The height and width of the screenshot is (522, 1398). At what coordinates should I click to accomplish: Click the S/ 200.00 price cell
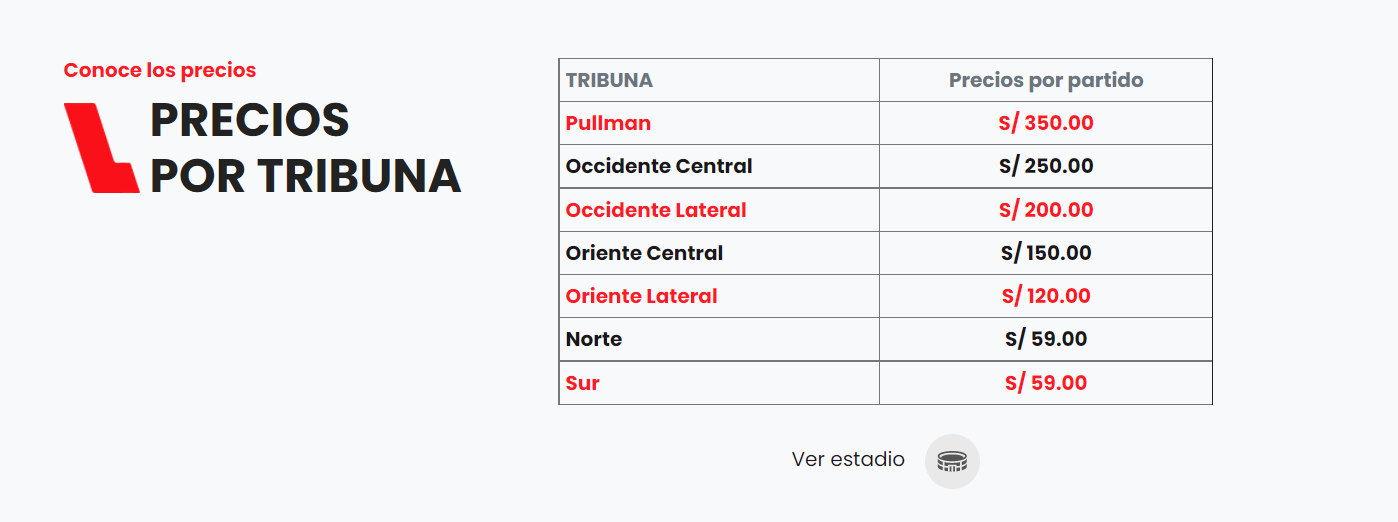pyautogui.click(x=1046, y=210)
